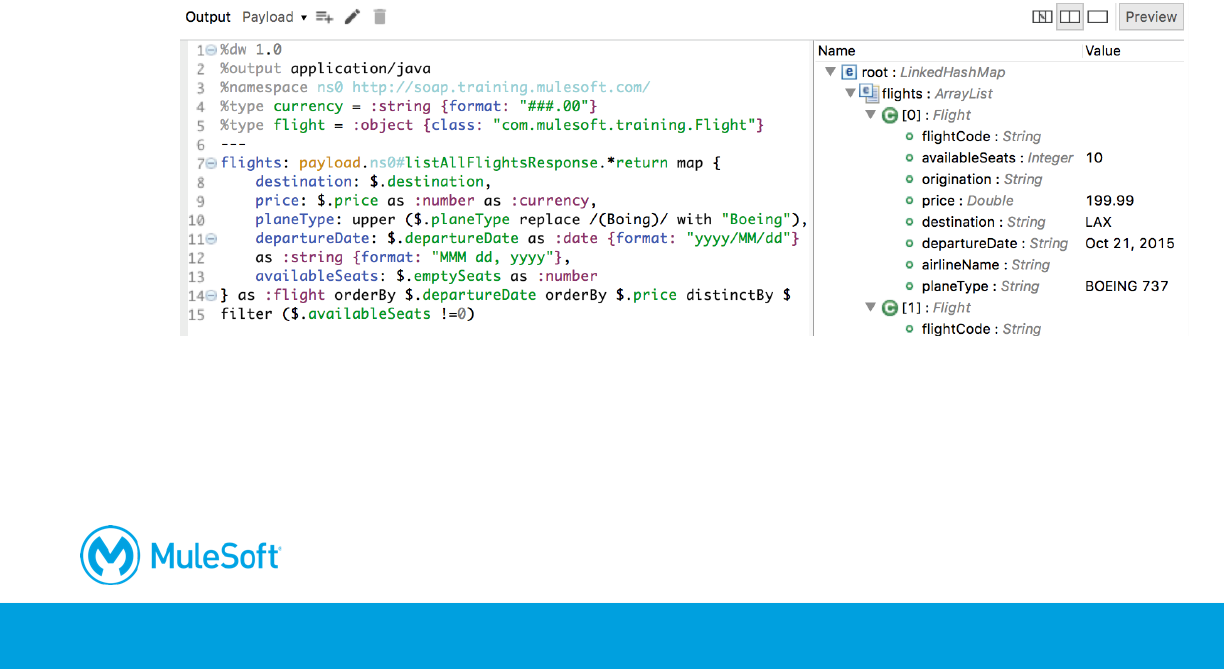Collapse the fold marker on line 1

pos(211,50)
